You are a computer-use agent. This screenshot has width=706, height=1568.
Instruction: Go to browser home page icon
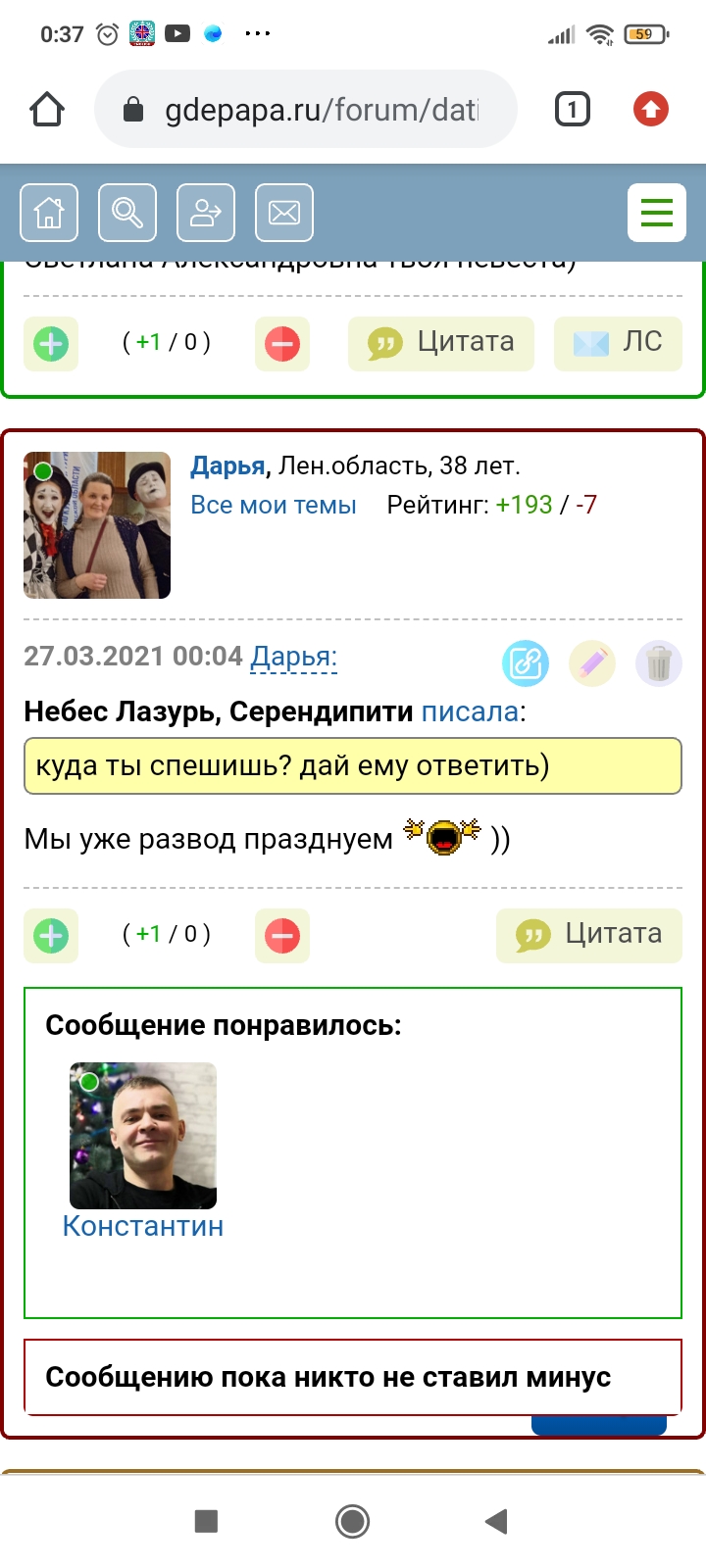click(47, 110)
